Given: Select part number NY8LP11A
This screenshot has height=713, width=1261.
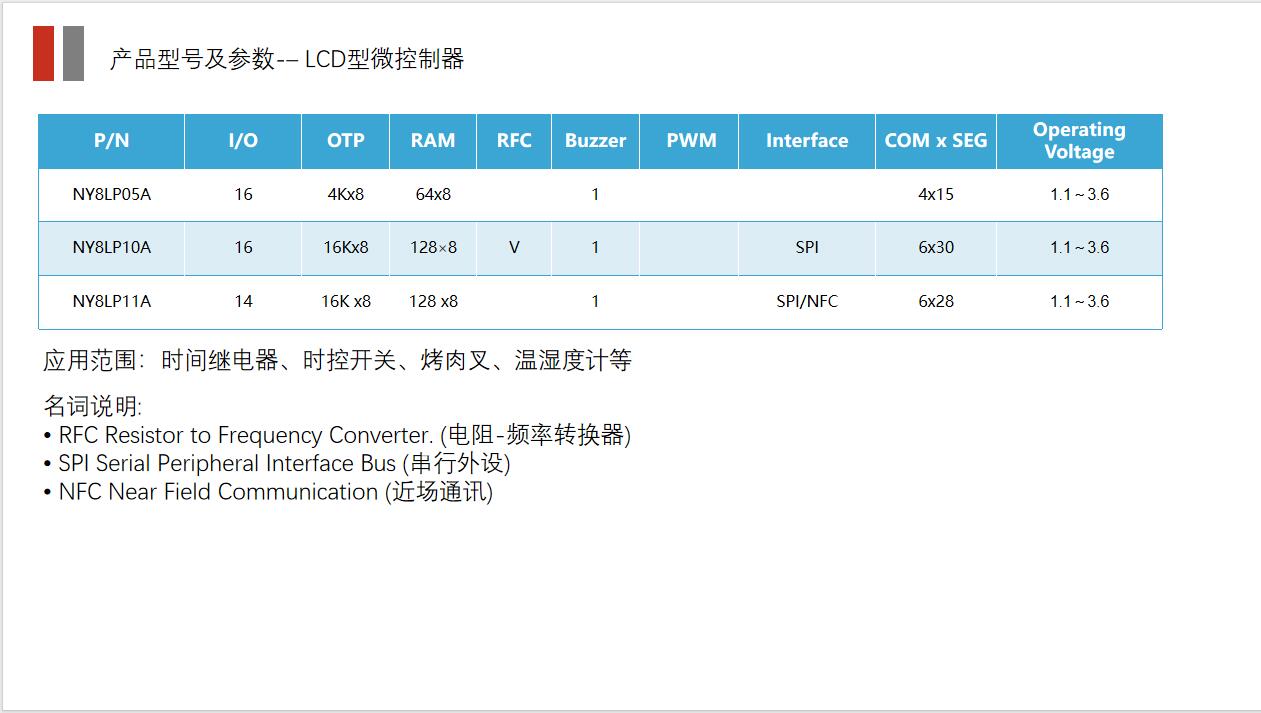Looking at the screenshot, I should click(x=111, y=301).
